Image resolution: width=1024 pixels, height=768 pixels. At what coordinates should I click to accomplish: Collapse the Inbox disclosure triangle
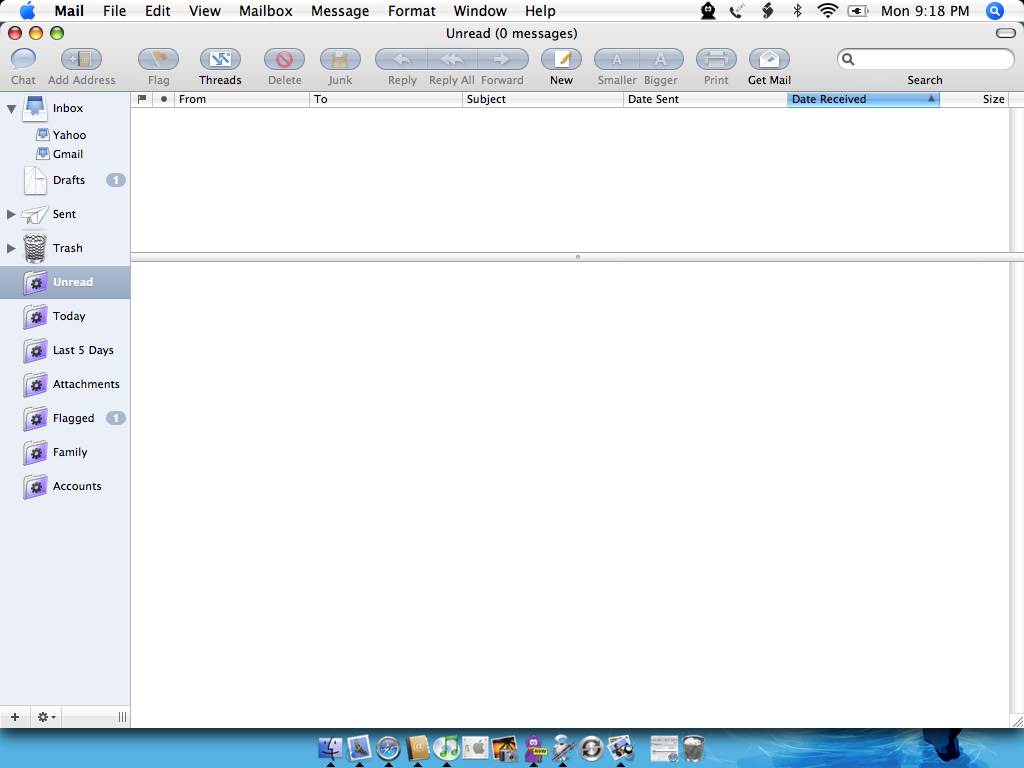coord(11,108)
